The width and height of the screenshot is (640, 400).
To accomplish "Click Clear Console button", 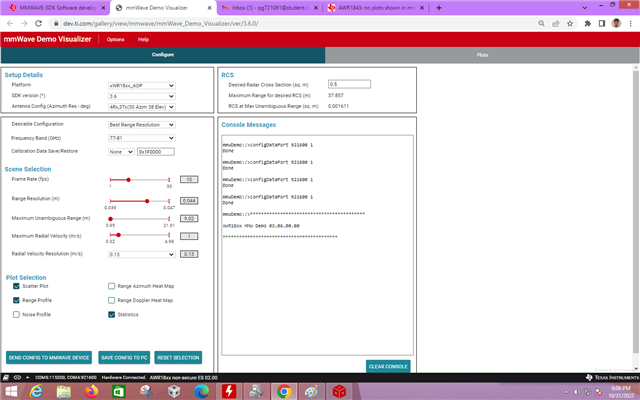I will tap(388, 367).
